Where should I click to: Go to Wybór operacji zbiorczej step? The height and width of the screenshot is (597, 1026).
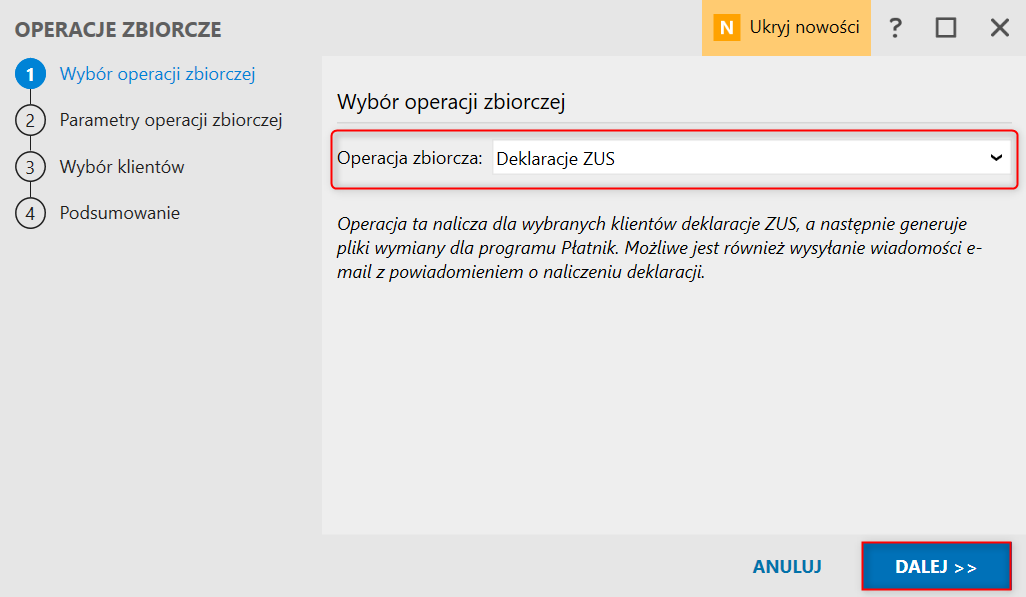point(157,74)
